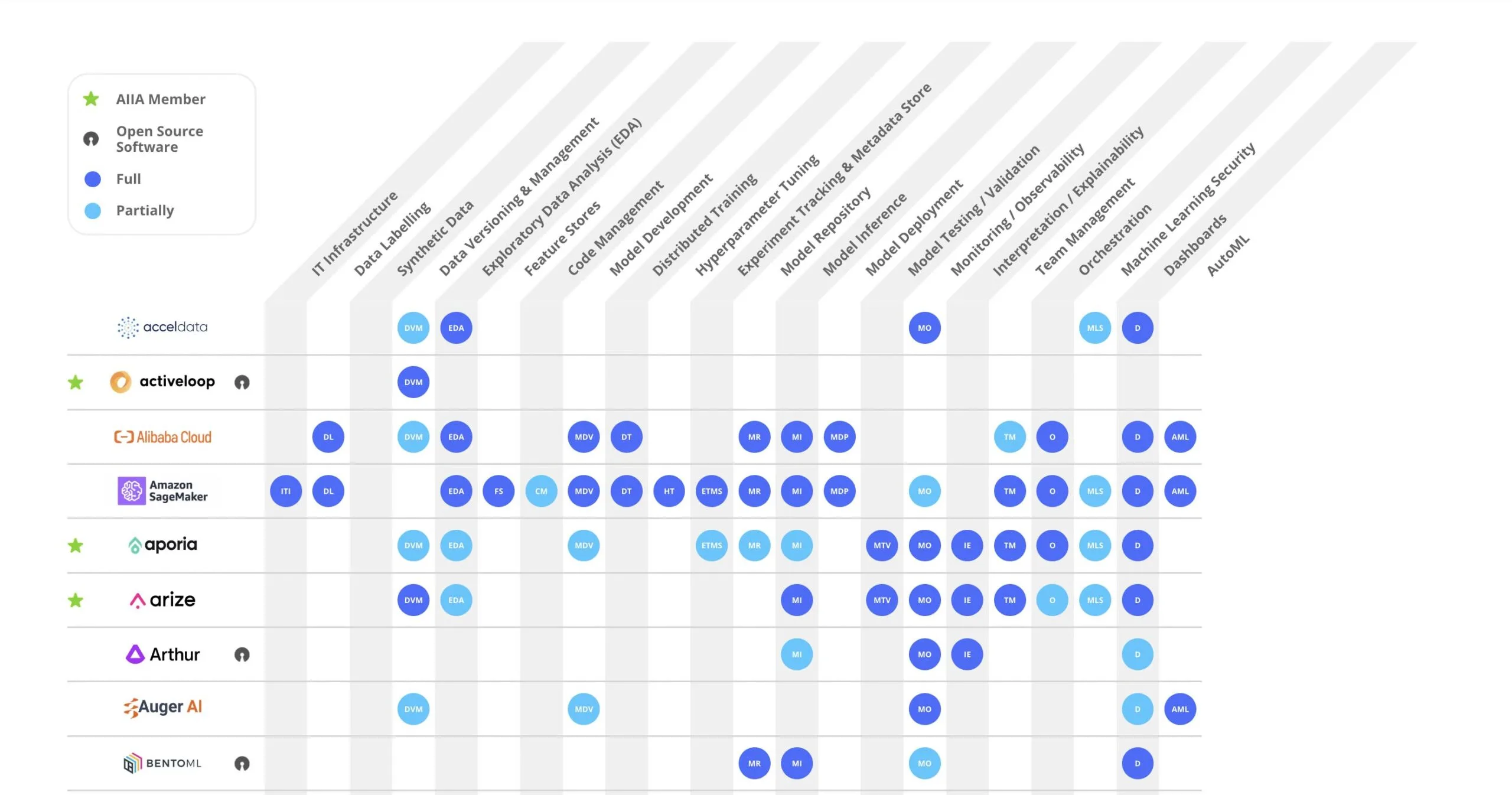Click the Acceldata DVM badge button

(412, 327)
